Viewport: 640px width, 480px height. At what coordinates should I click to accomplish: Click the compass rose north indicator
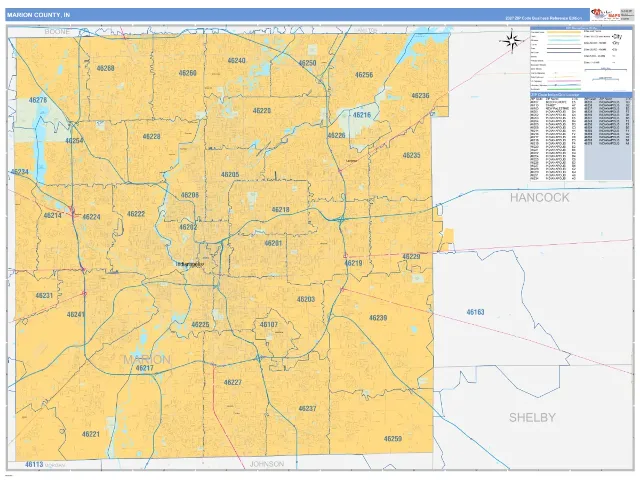(x=511, y=41)
